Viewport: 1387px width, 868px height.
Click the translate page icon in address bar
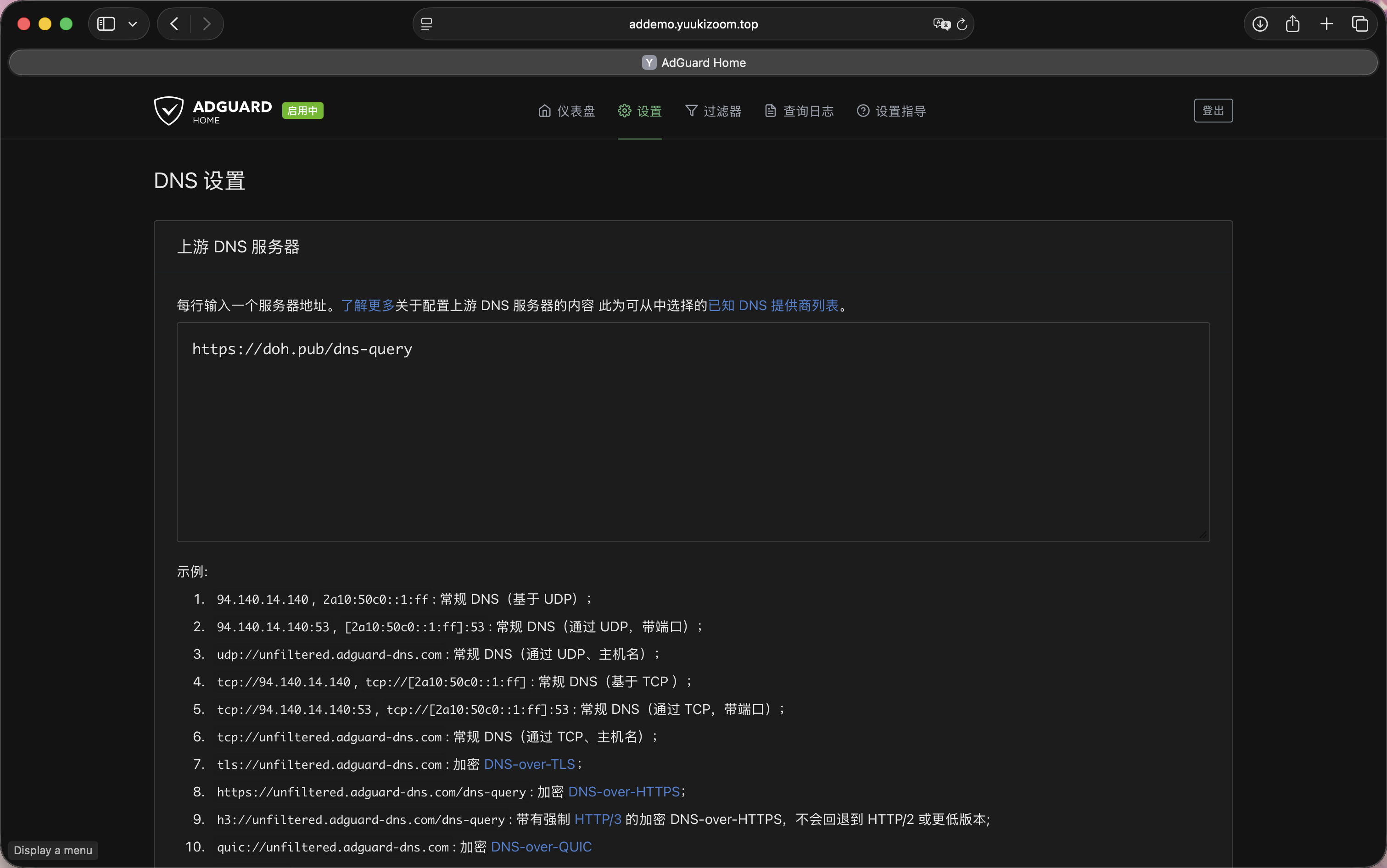(941, 24)
